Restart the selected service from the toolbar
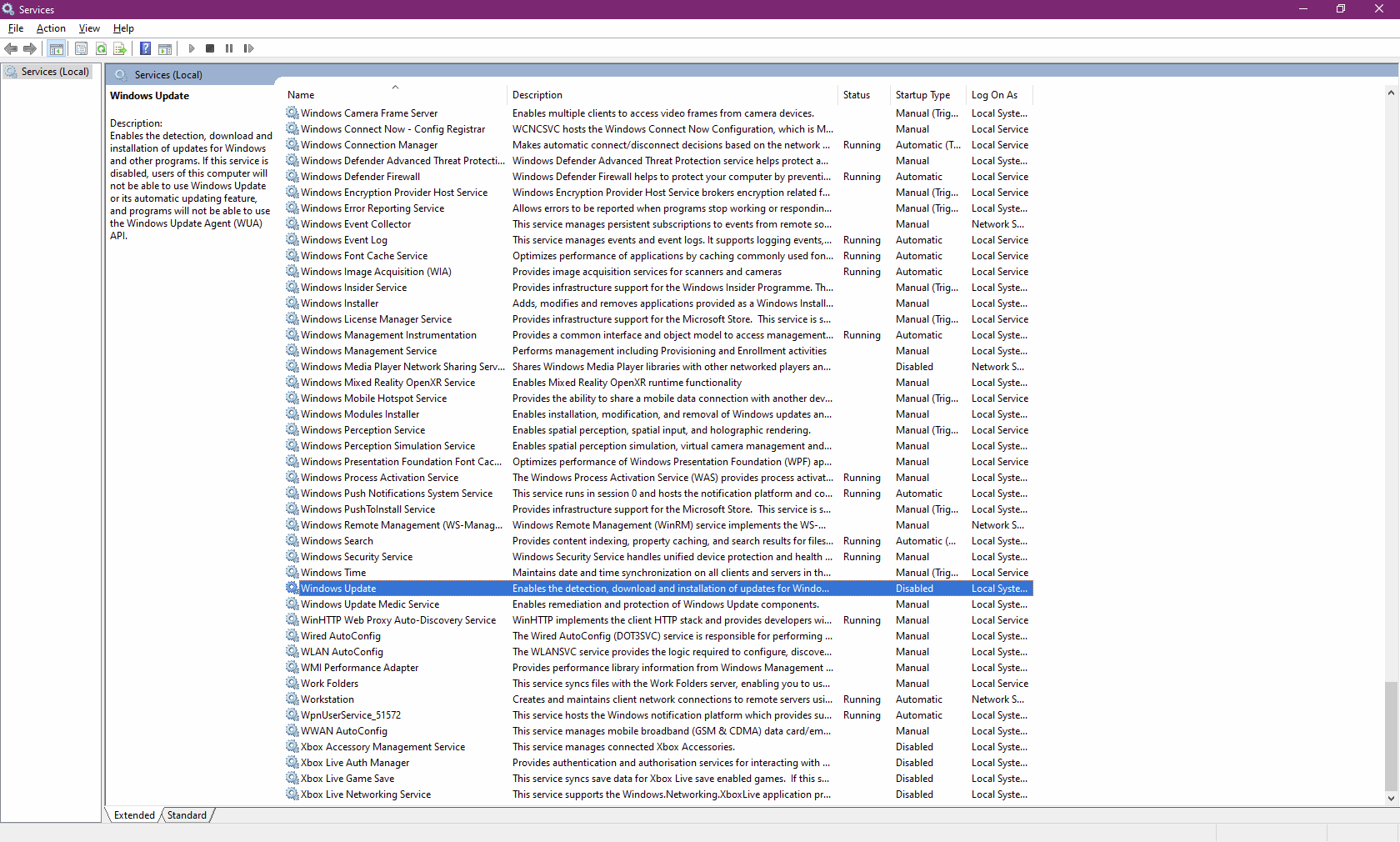1400x842 pixels. pos(248,48)
